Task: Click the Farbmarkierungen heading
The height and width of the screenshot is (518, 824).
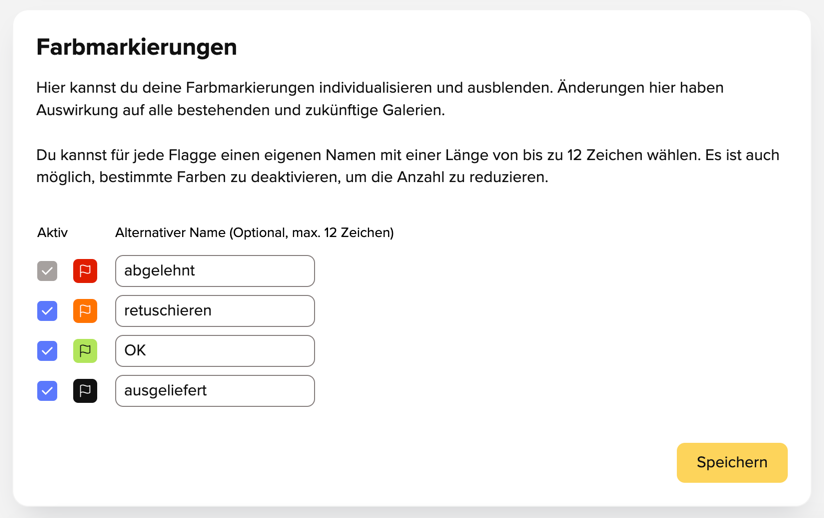Action: click(x=137, y=47)
